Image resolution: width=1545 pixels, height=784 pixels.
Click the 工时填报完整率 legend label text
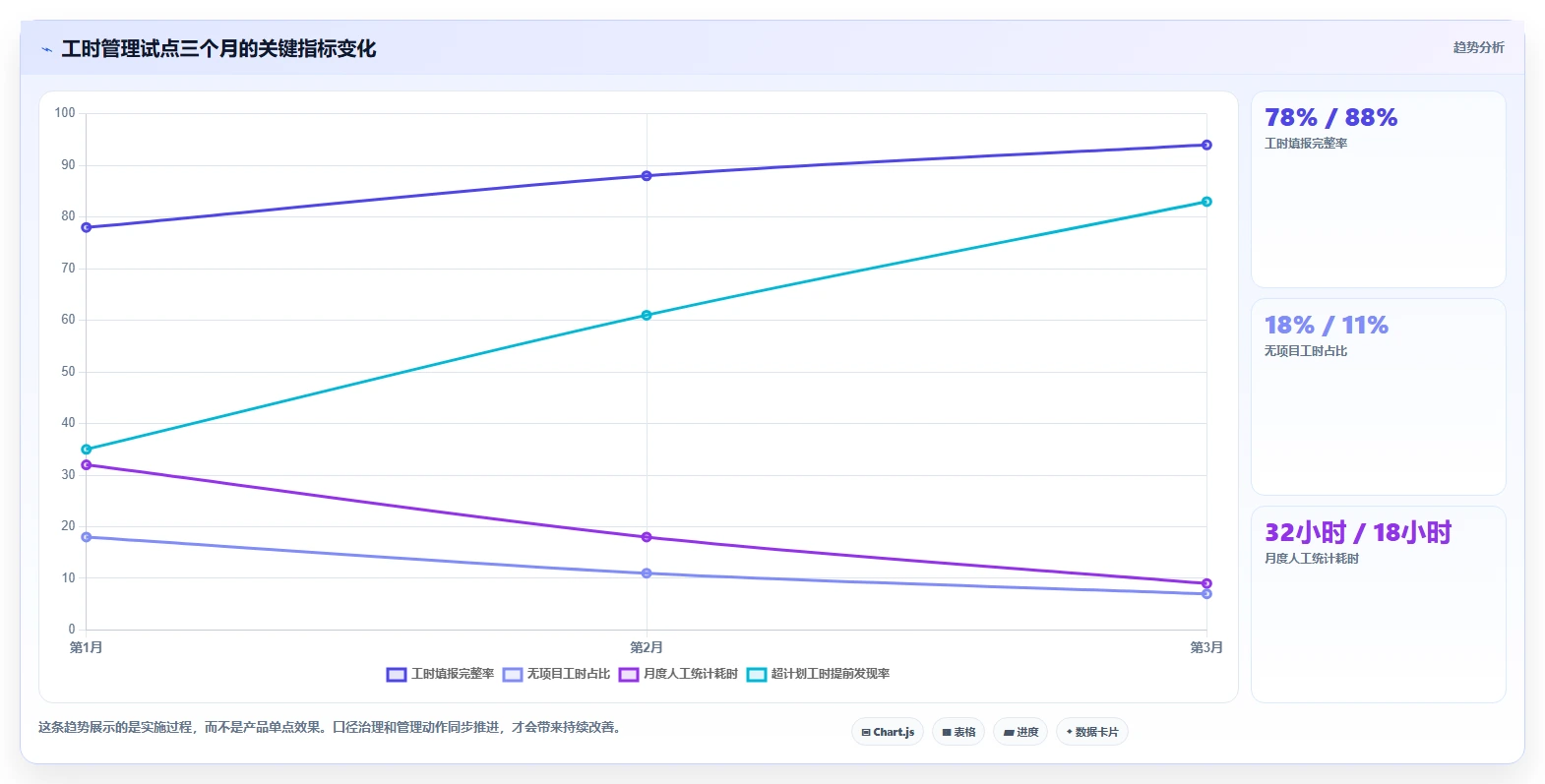point(453,675)
